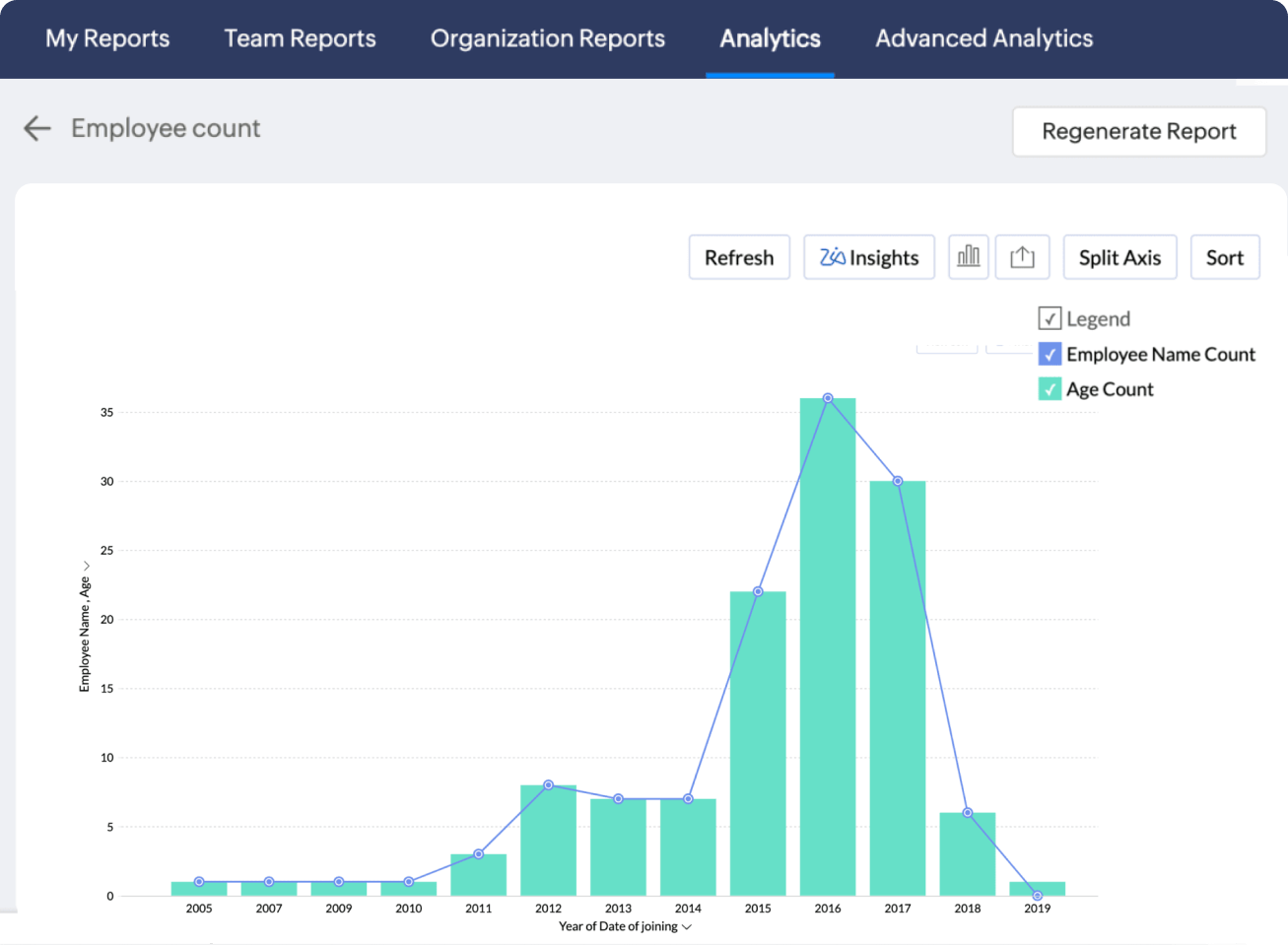This screenshot has height=945, width=1288.
Task: Click the Split Axis button
Action: 1119,257
